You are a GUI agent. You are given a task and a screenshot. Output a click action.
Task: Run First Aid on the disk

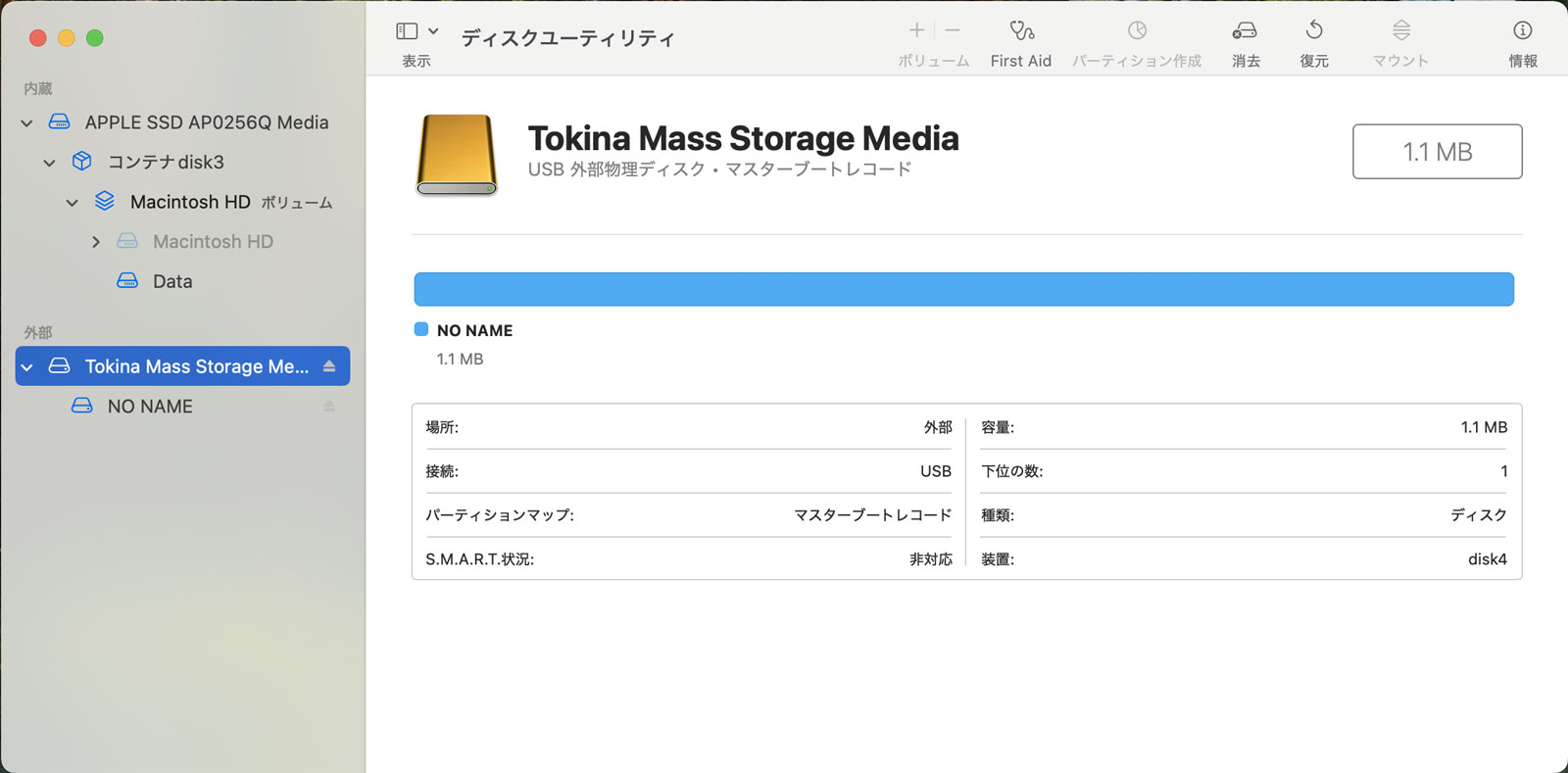pyautogui.click(x=1021, y=31)
